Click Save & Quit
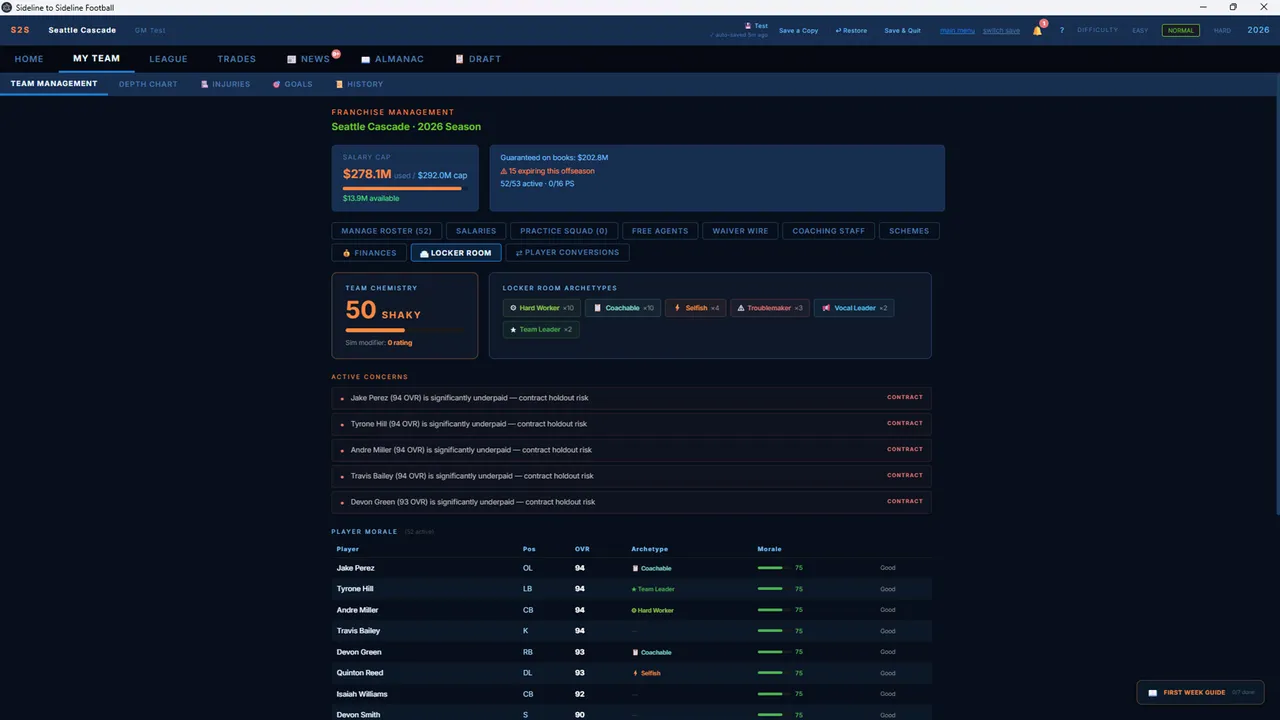This screenshot has height=720, width=1280. tap(902, 31)
